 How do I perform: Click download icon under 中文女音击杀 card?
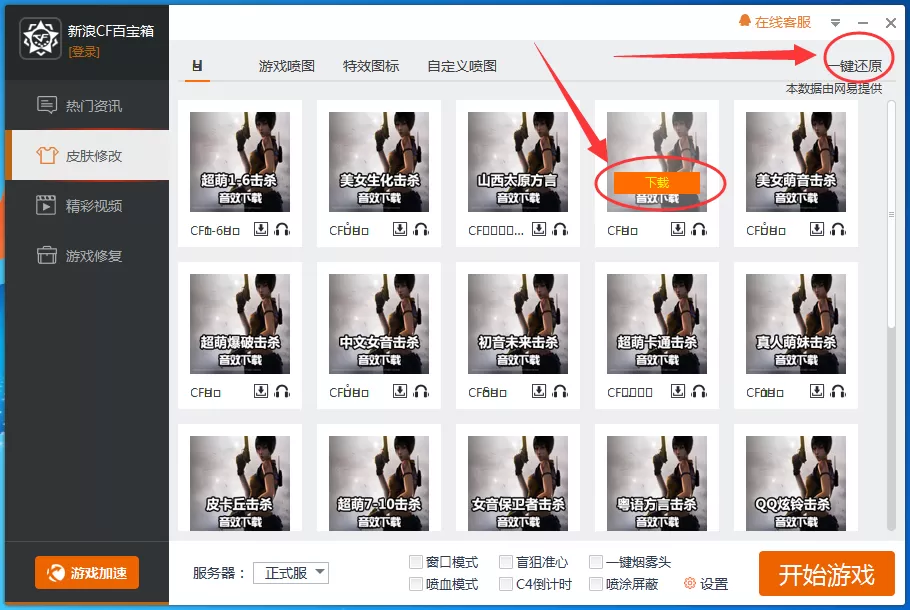[x=400, y=391]
